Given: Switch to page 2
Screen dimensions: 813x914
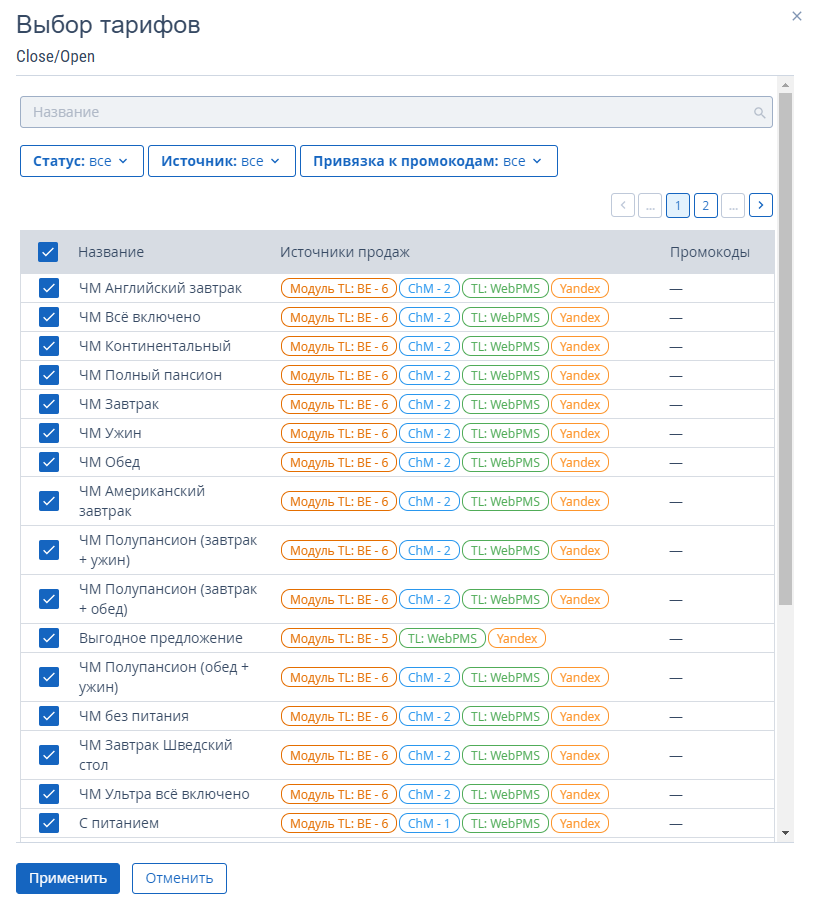Looking at the screenshot, I should [705, 205].
